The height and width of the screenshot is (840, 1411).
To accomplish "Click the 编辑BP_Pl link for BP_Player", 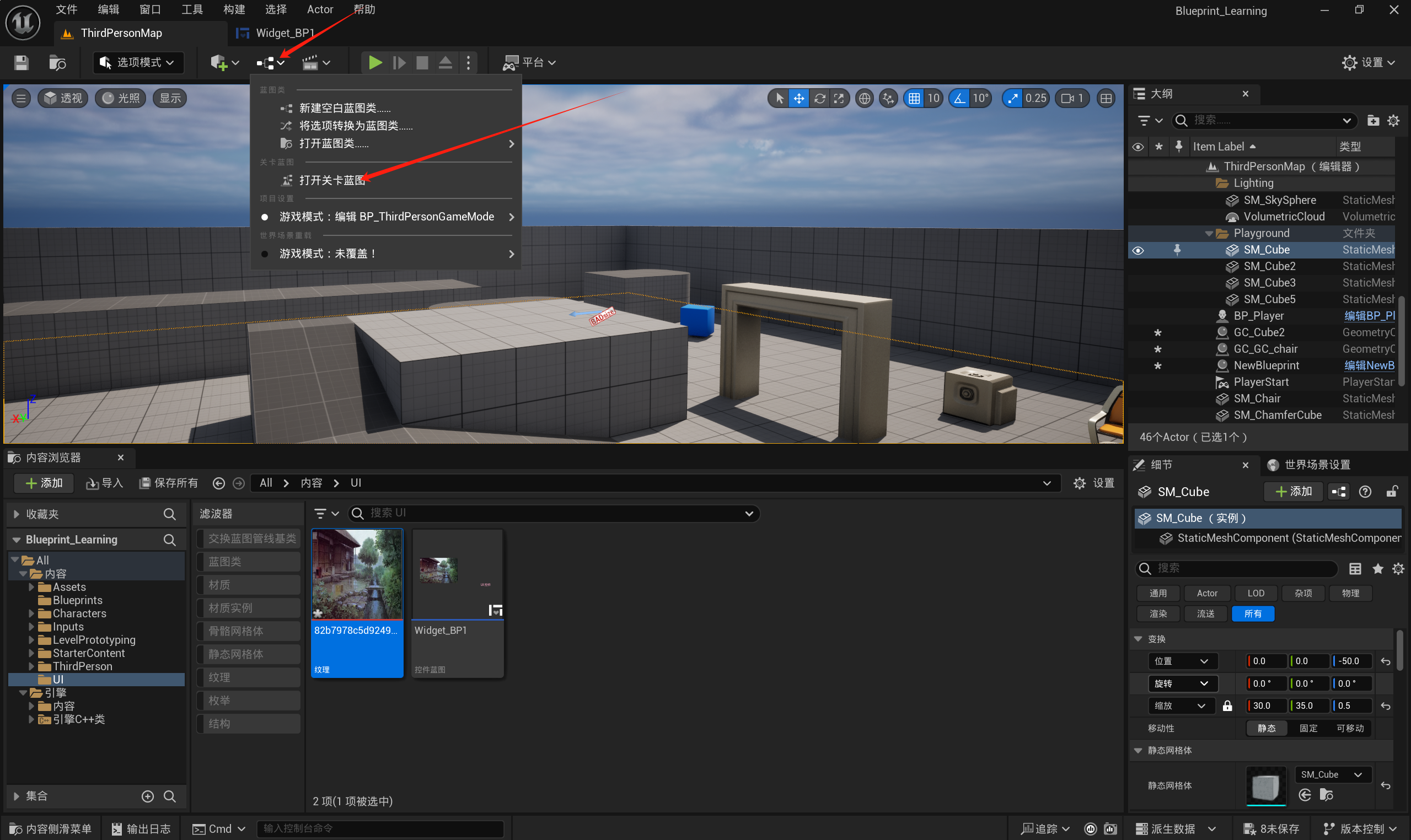I will (x=1370, y=316).
